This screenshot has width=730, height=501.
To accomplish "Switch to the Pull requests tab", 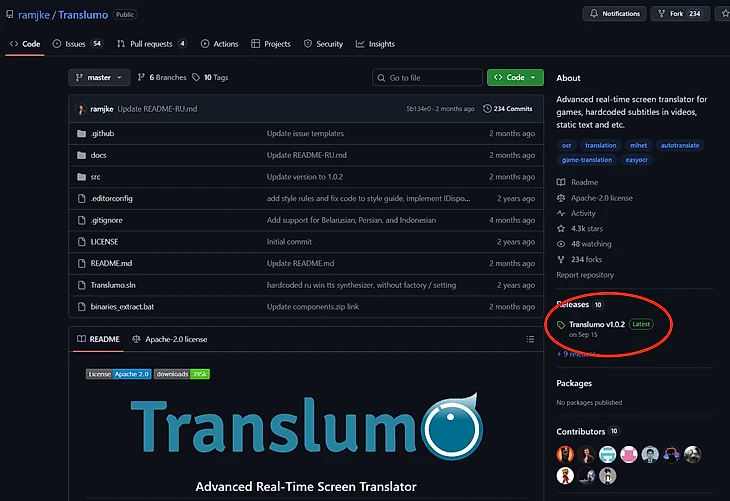I will pyautogui.click(x=151, y=44).
